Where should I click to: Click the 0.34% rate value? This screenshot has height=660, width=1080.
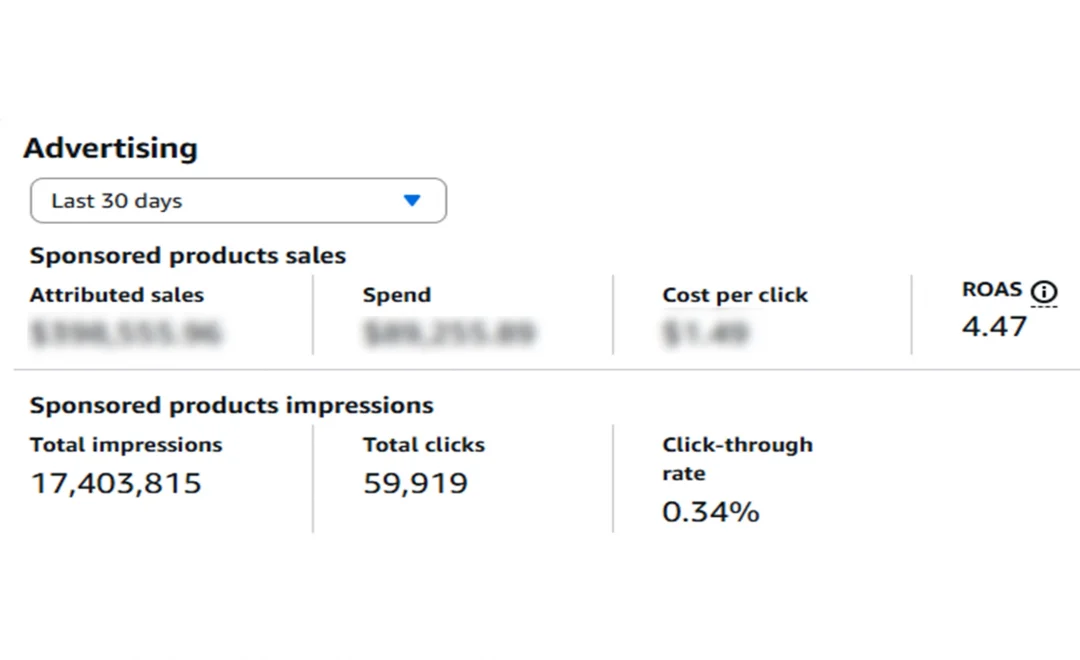711,512
